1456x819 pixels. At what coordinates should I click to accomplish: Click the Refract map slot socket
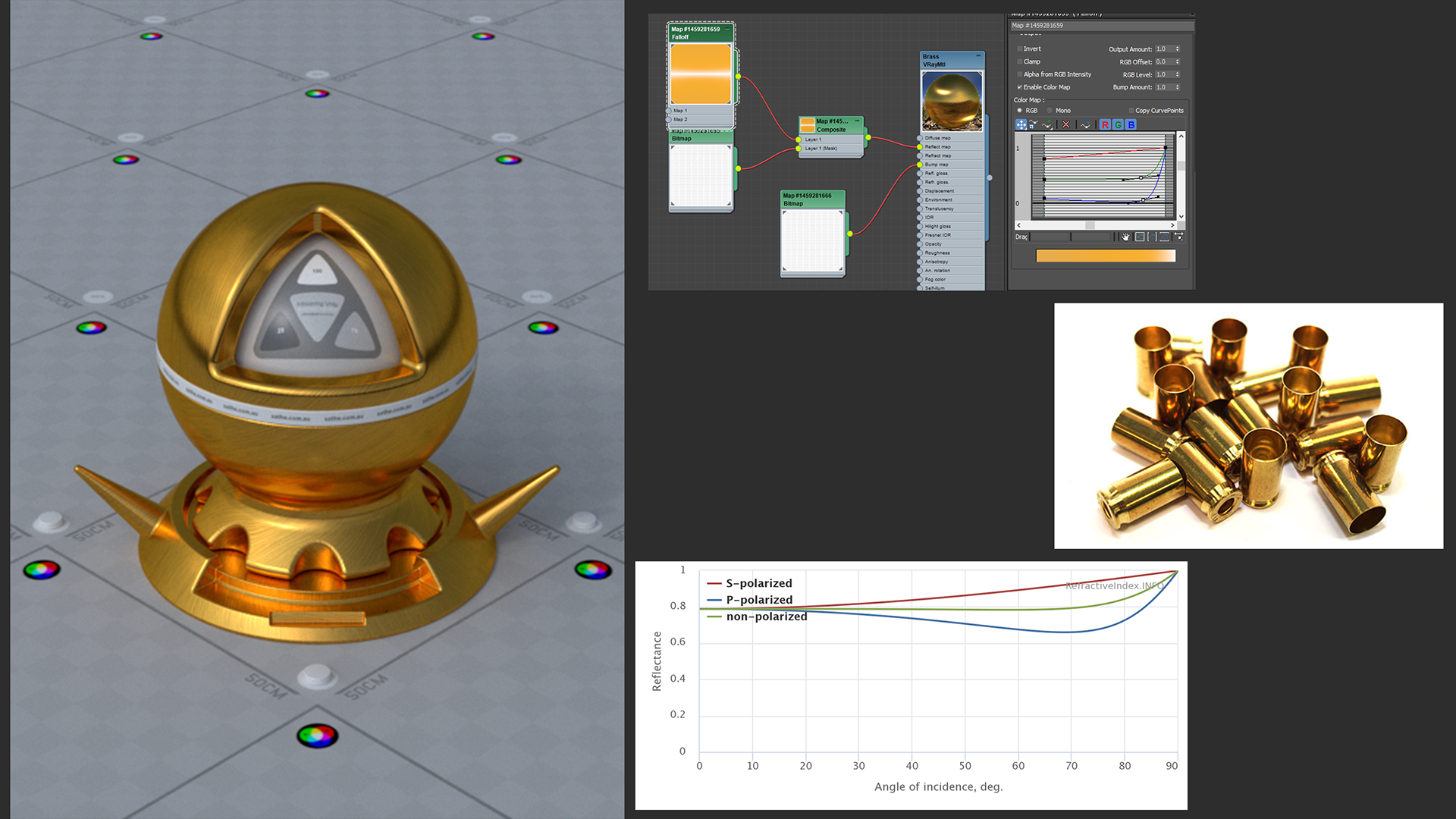[x=920, y=155]
